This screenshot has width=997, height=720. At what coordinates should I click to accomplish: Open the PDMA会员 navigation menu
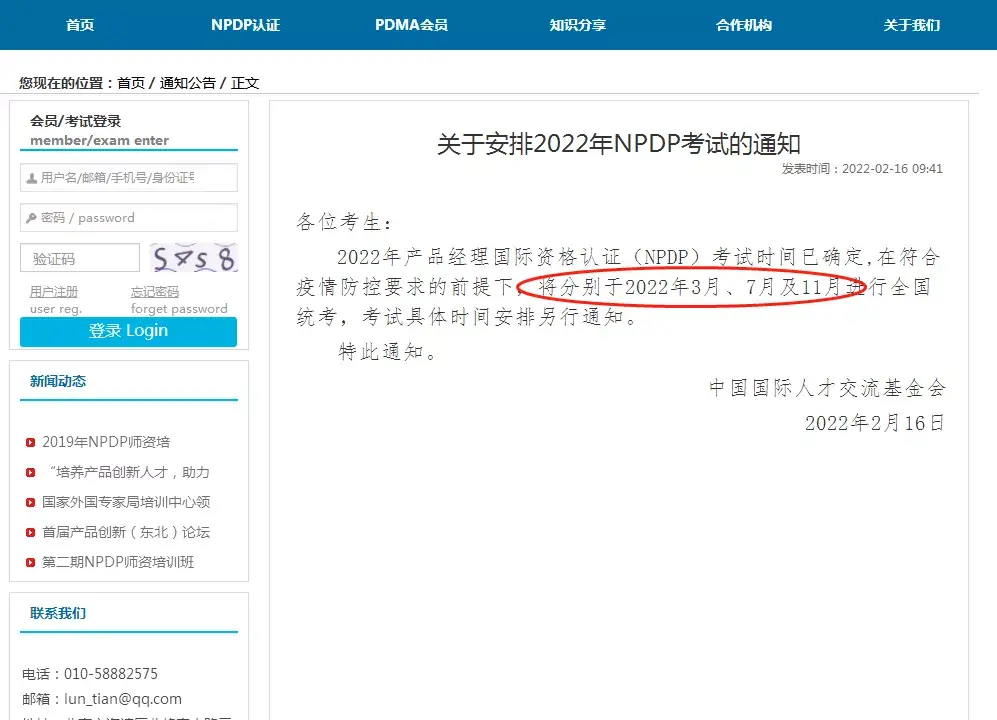point(412,24)
